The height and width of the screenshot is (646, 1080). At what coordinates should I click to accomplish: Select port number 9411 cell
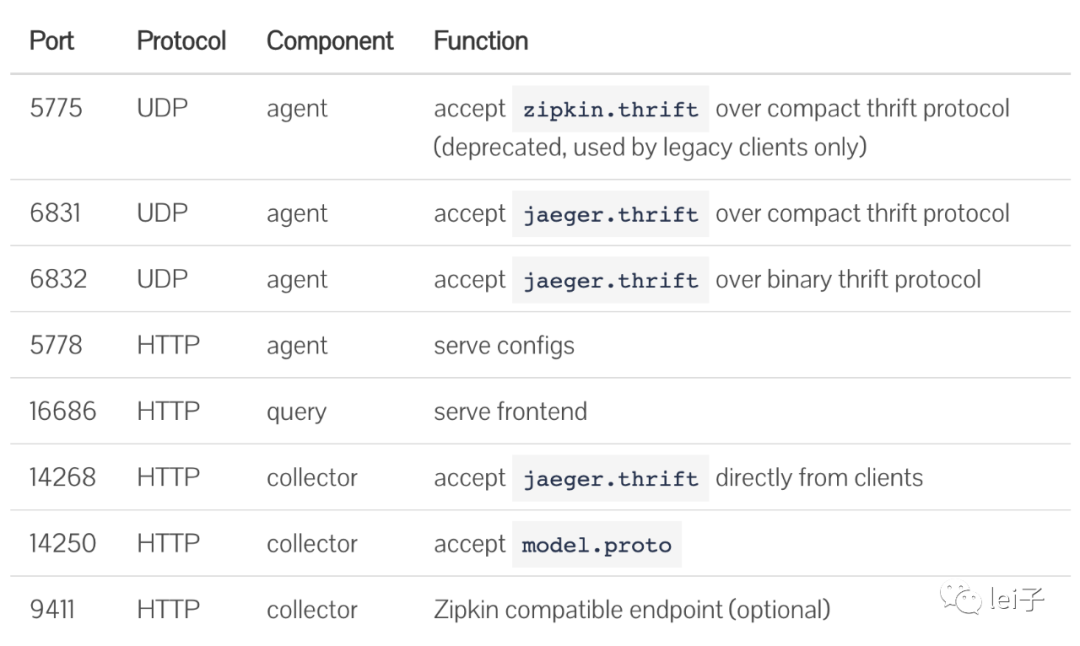tap(51, 609)
